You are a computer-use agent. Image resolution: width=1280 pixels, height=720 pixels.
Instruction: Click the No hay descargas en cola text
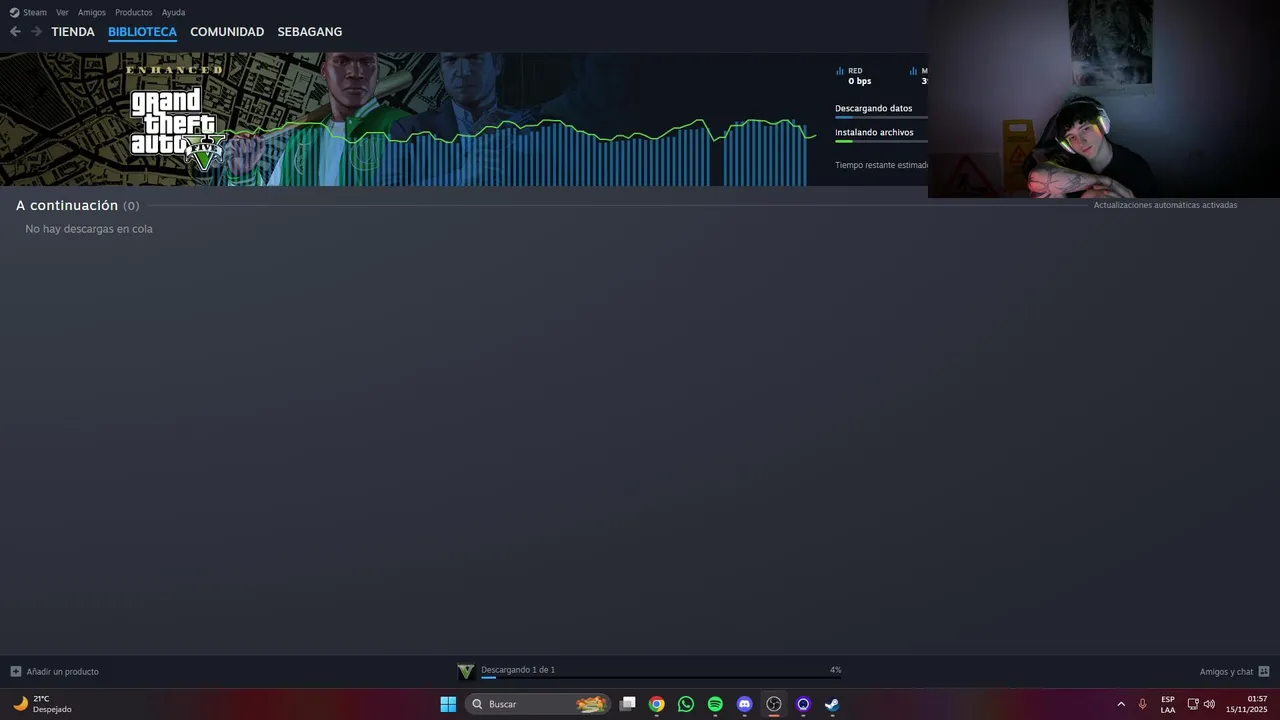(89, 229)
